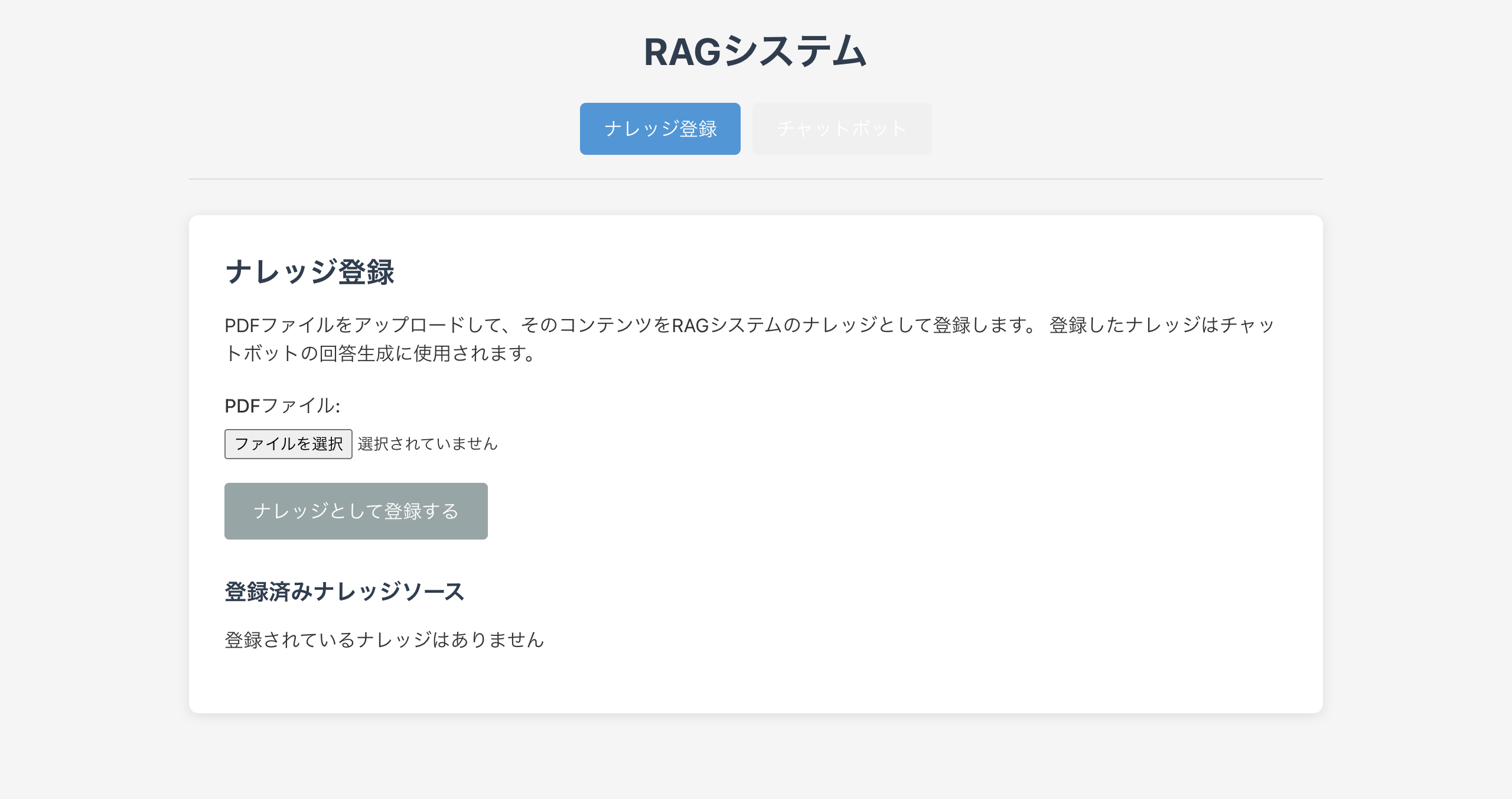
Task: Select the knowledge registration view
Action: 660,129
